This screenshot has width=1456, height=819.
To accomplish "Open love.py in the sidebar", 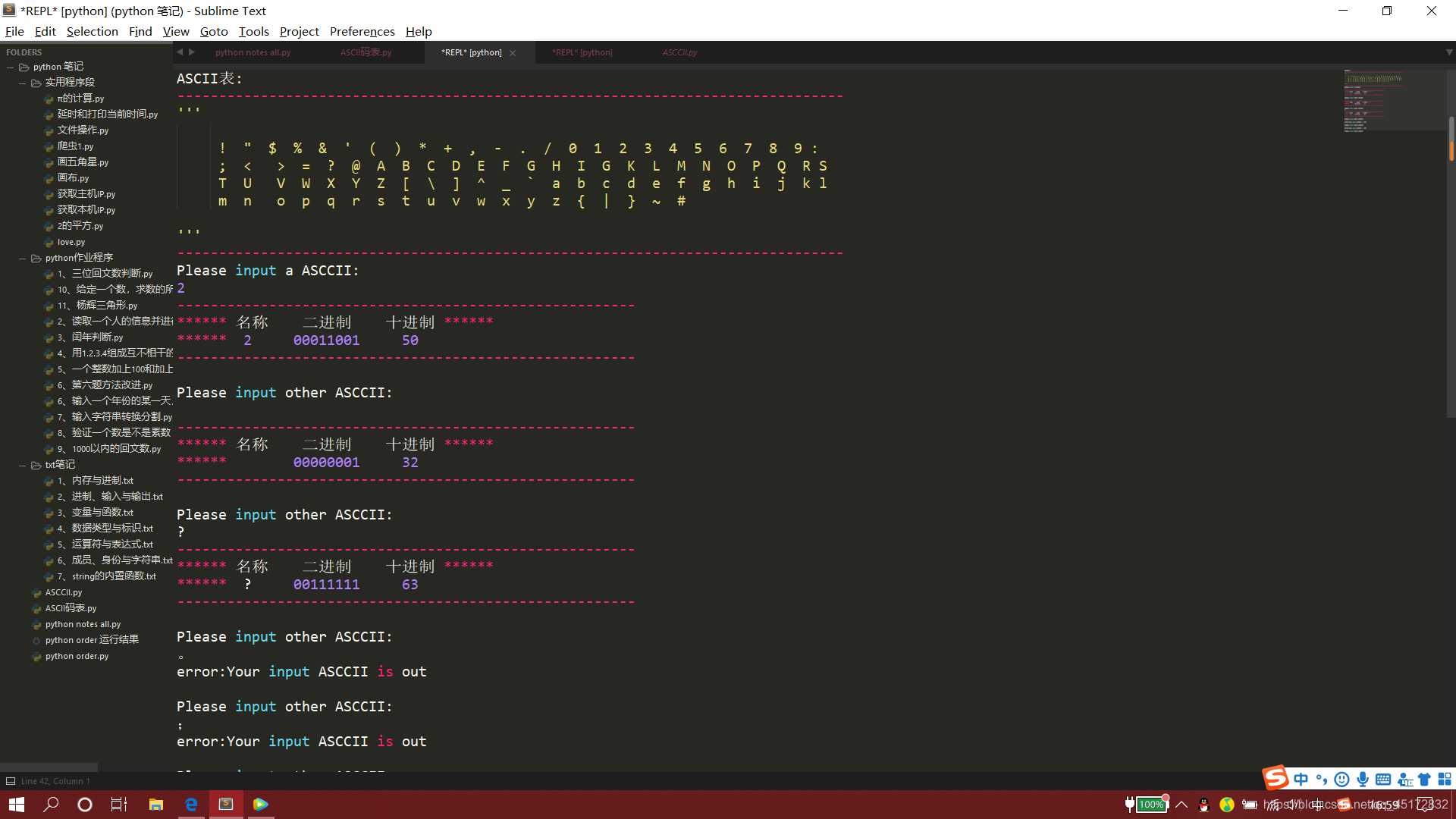I will point(71,242).
